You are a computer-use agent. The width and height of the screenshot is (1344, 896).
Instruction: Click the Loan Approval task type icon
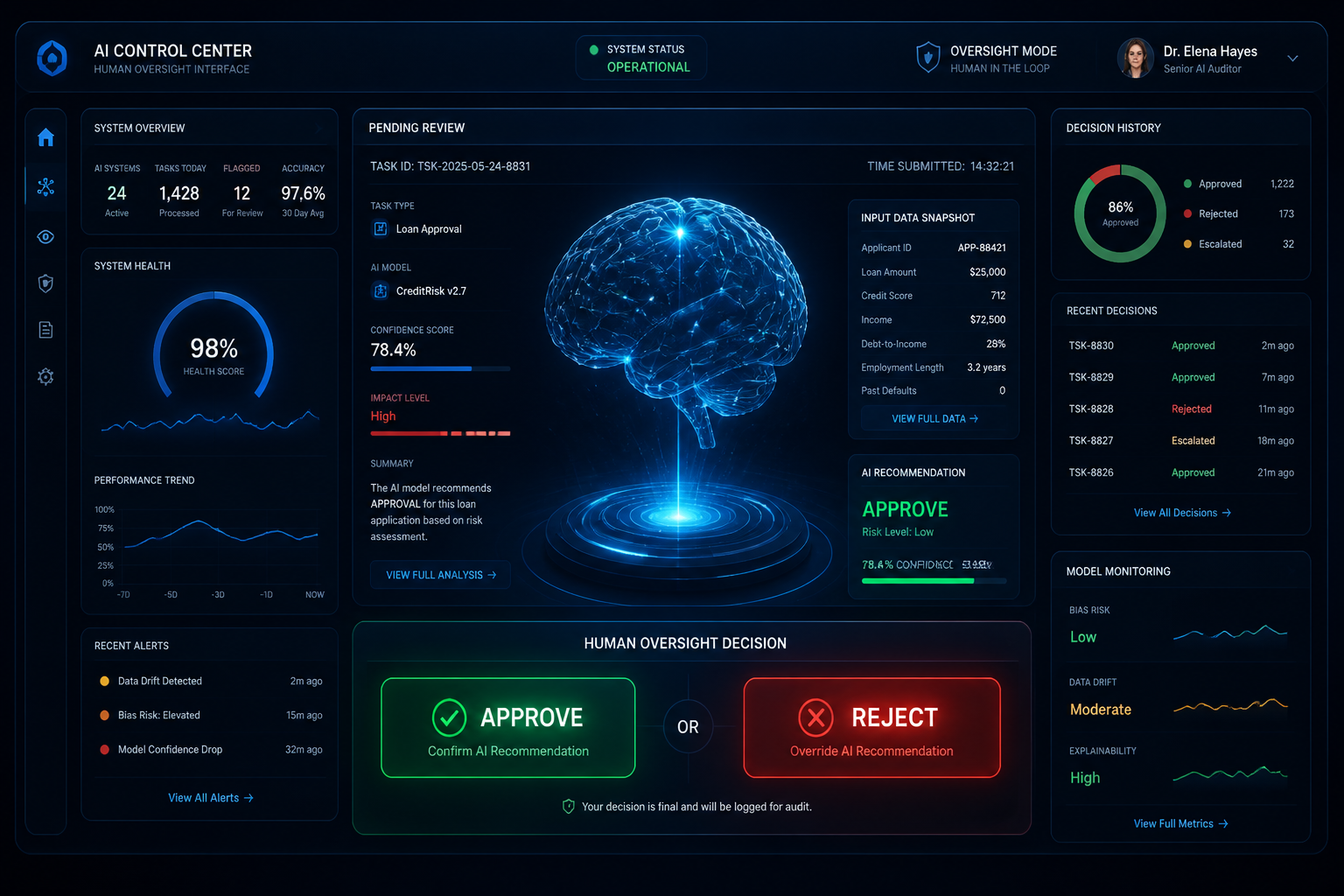pyautogui.click(x=381, y=228)
